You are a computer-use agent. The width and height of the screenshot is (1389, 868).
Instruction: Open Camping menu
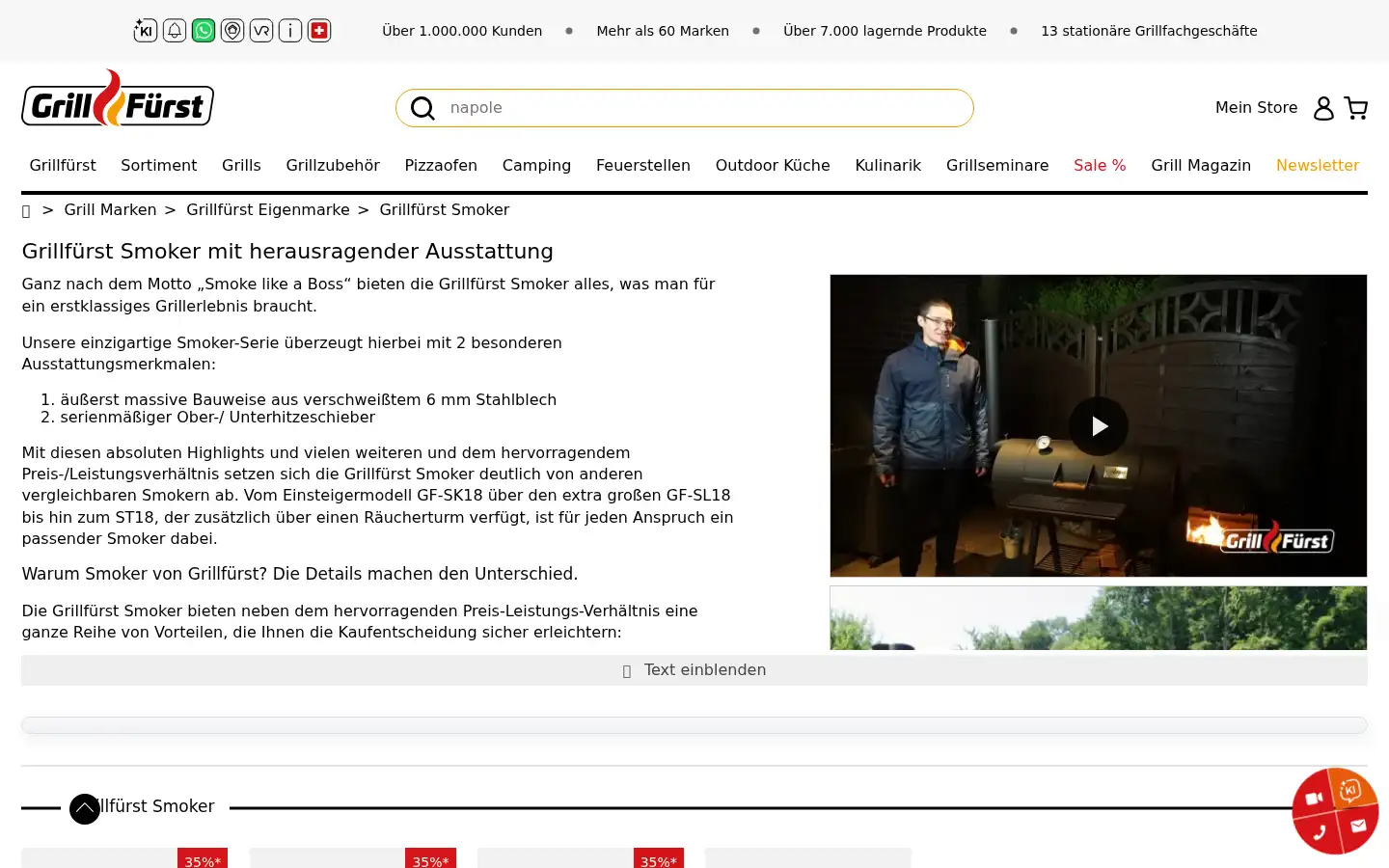coord(536,166)
